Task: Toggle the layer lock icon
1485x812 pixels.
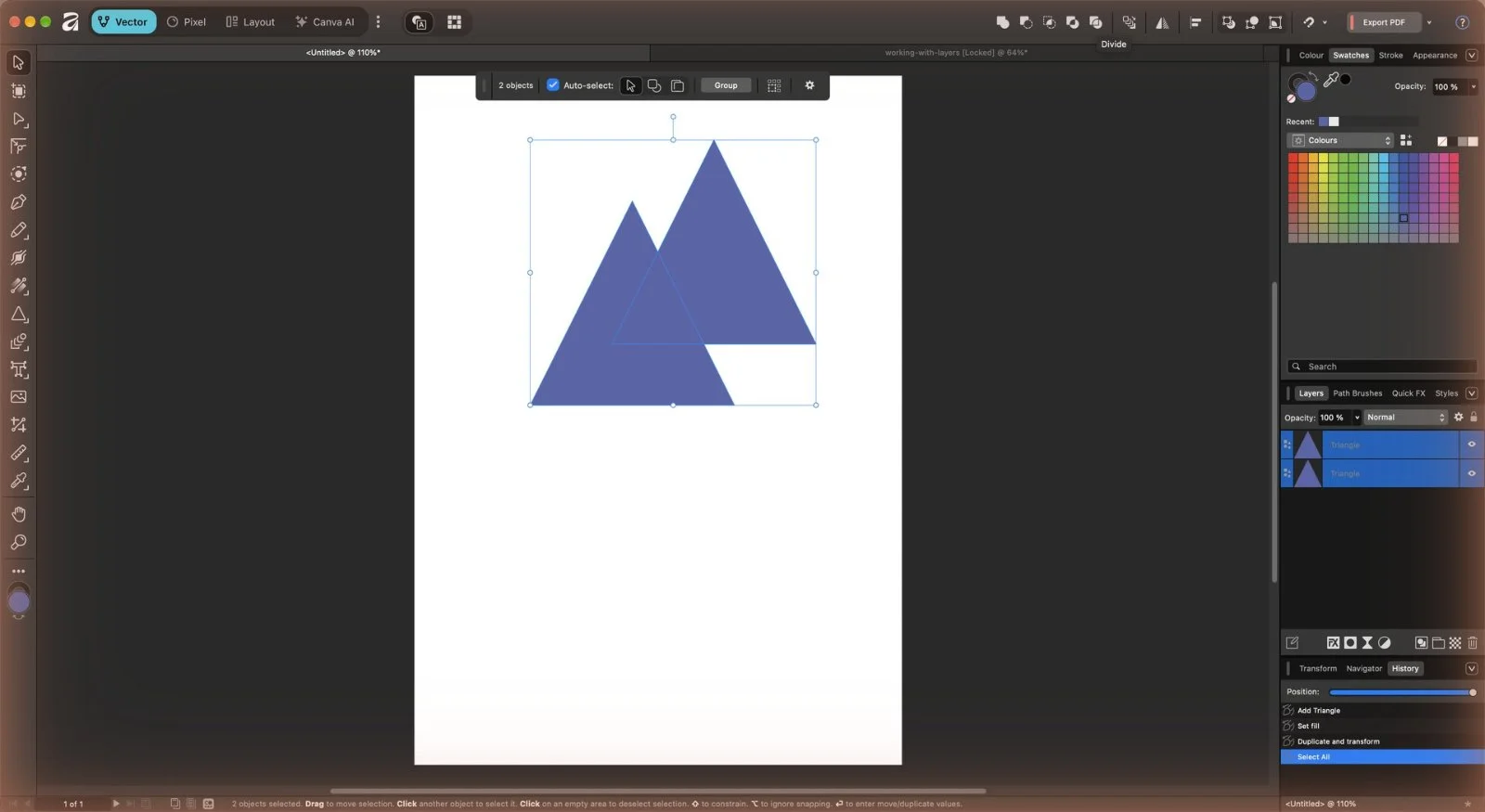Action: pos(1473,418)
